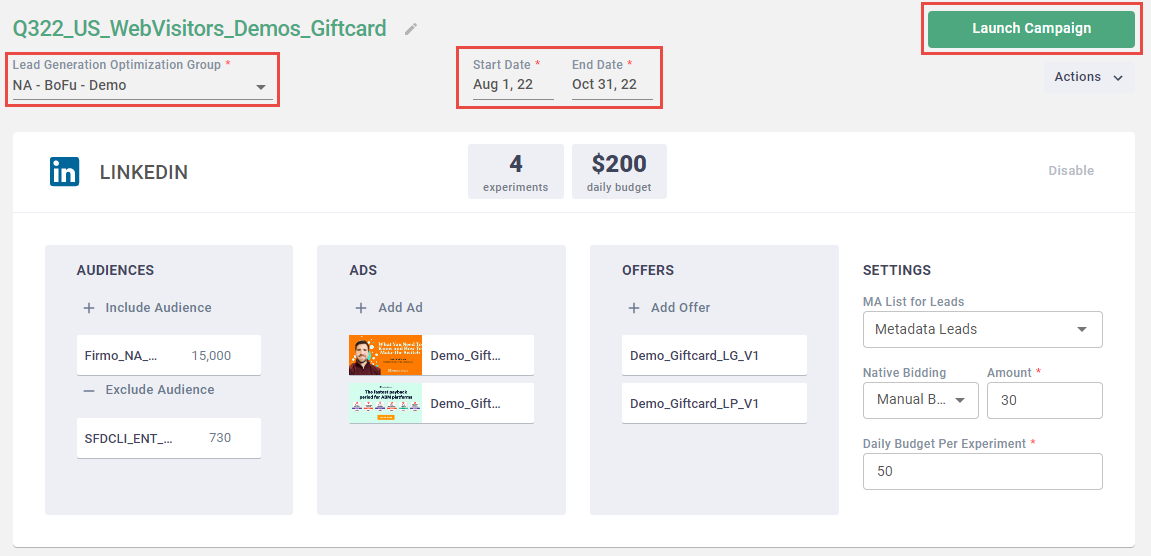
Task: Click the plus icon beside Include Audience
Action: pos(89,308)
